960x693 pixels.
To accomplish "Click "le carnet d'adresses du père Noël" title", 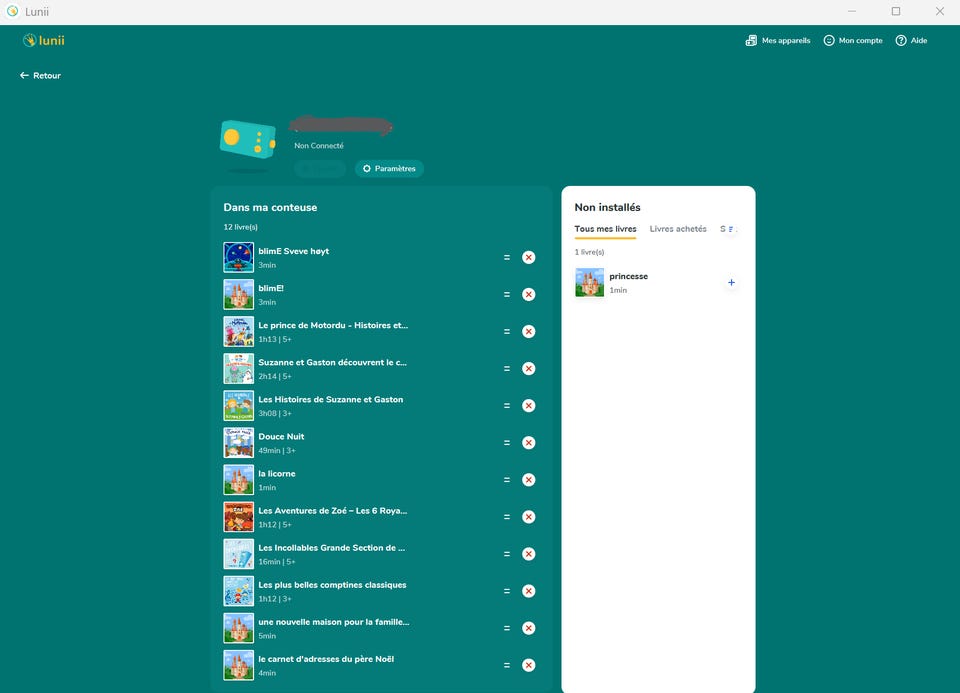I will coord(326,659).
